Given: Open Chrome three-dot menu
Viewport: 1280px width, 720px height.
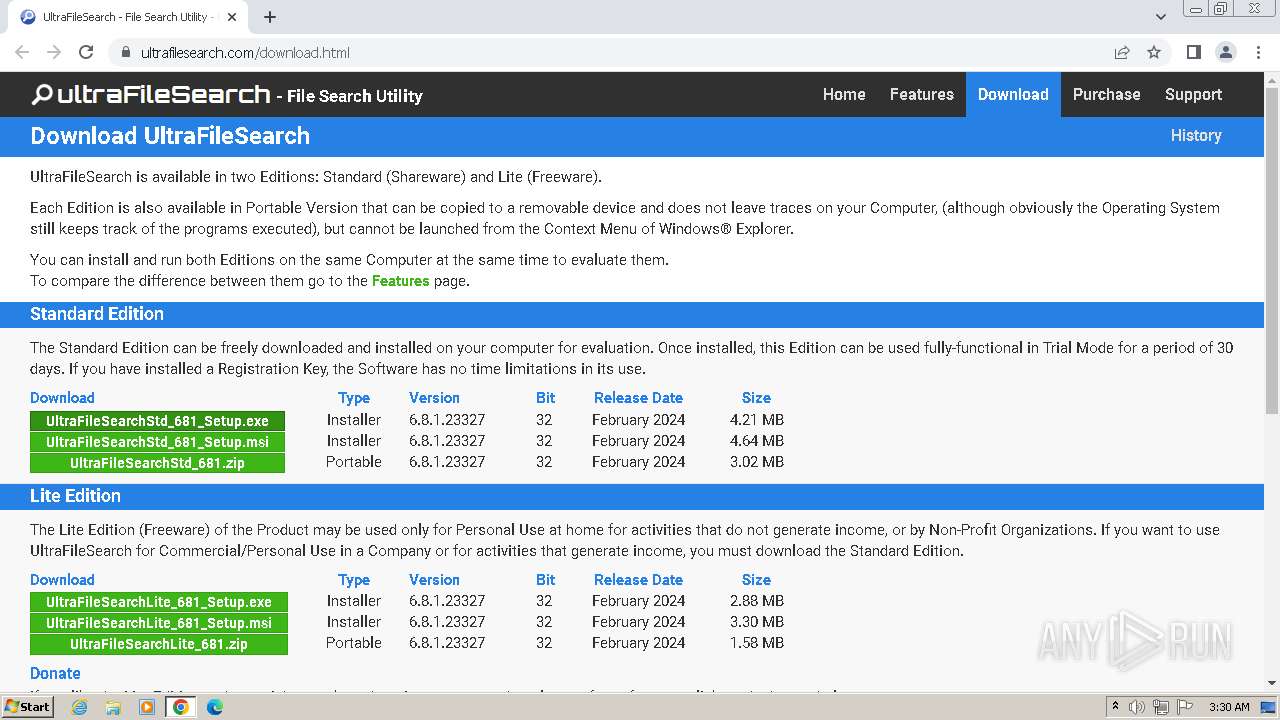Looking at the screenshot, I should (1257, 52).
